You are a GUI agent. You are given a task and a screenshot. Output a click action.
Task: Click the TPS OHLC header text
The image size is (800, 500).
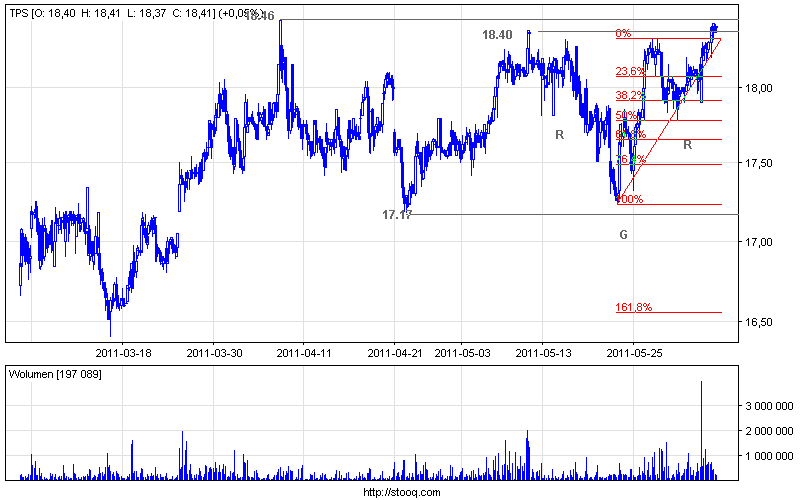pyautogui.click(x=137, y=13)
